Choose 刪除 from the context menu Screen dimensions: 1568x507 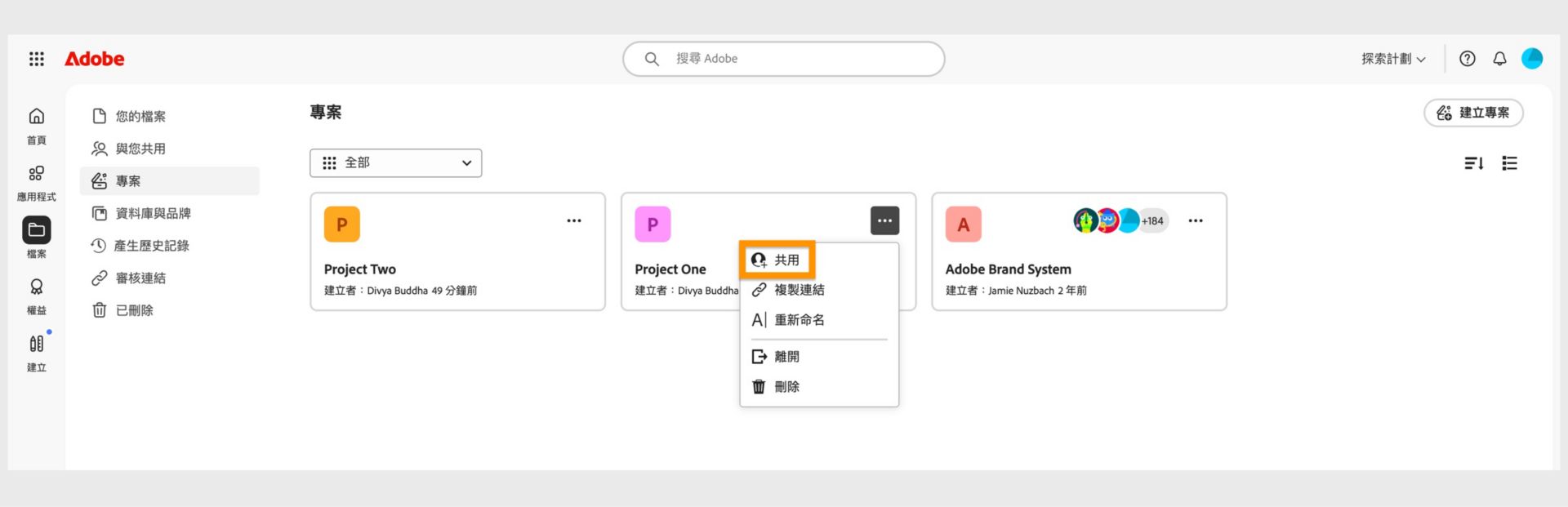[819, 387]
